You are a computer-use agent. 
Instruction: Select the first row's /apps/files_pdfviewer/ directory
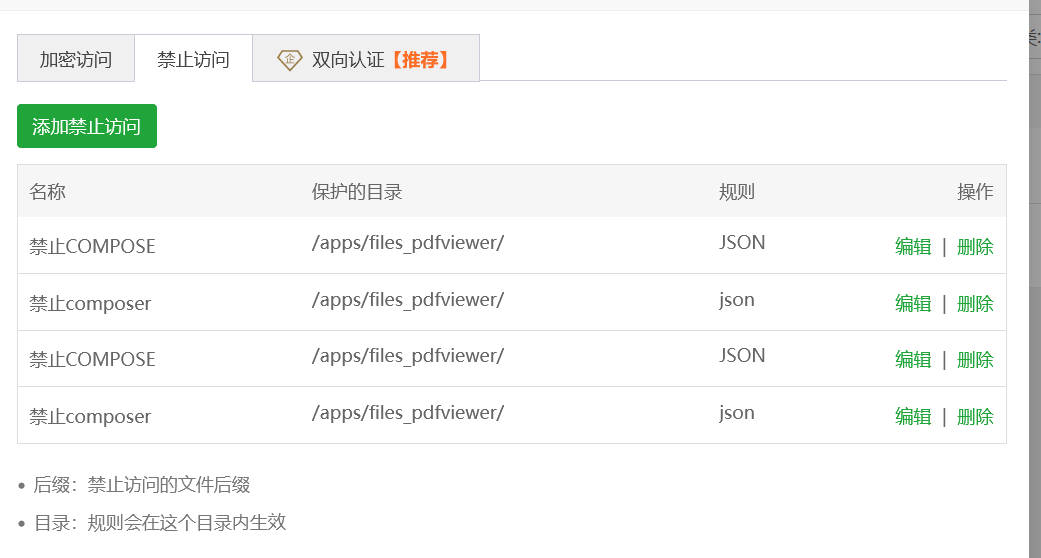tap(408, 243)
